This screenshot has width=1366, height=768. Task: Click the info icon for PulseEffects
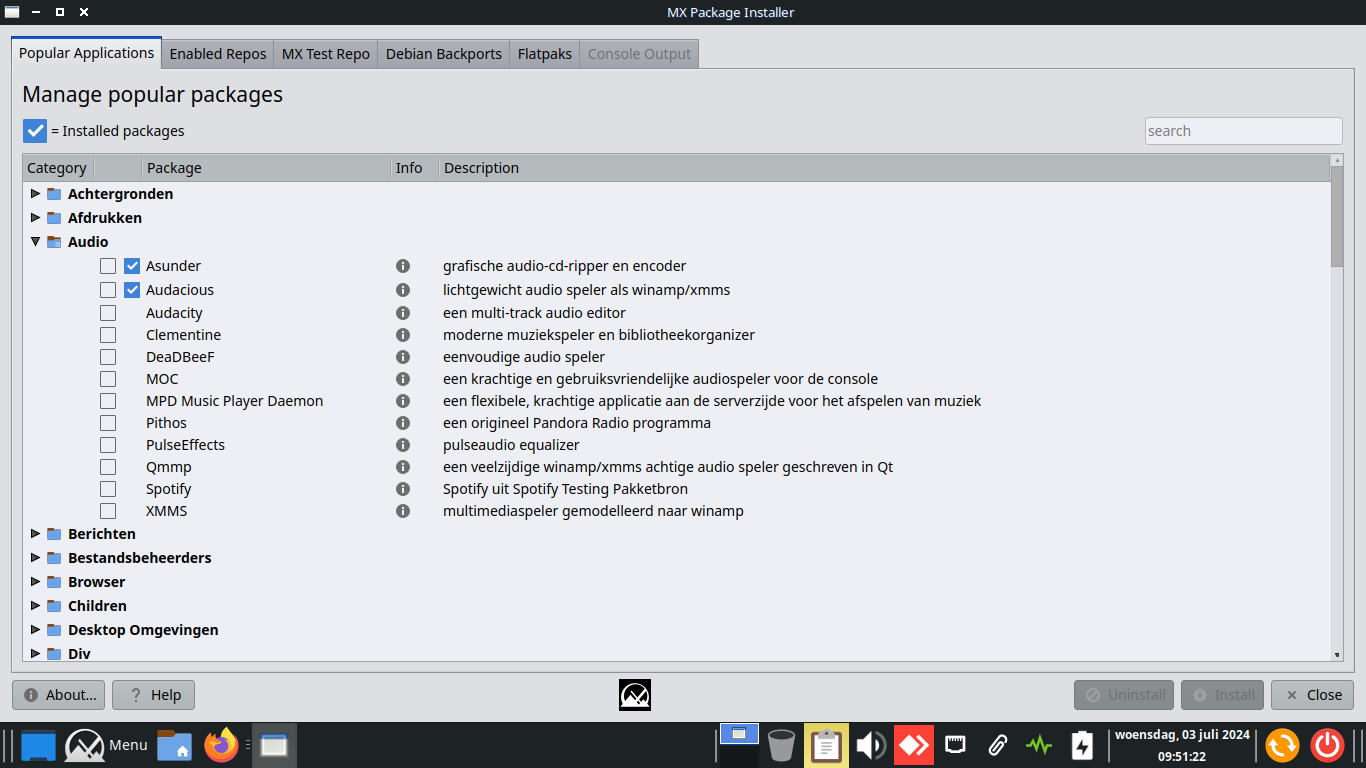tap(403, 445)
